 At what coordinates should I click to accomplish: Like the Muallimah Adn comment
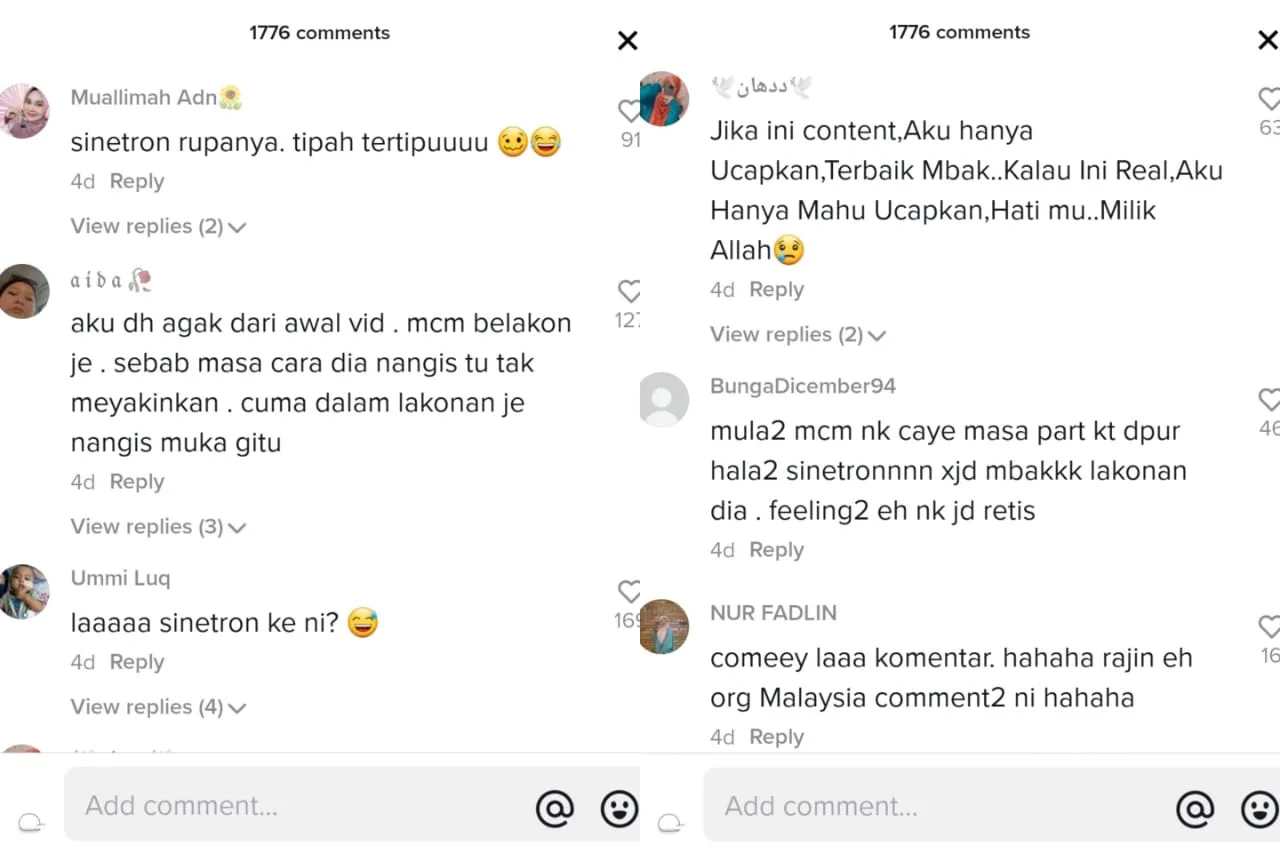[629, 111]
